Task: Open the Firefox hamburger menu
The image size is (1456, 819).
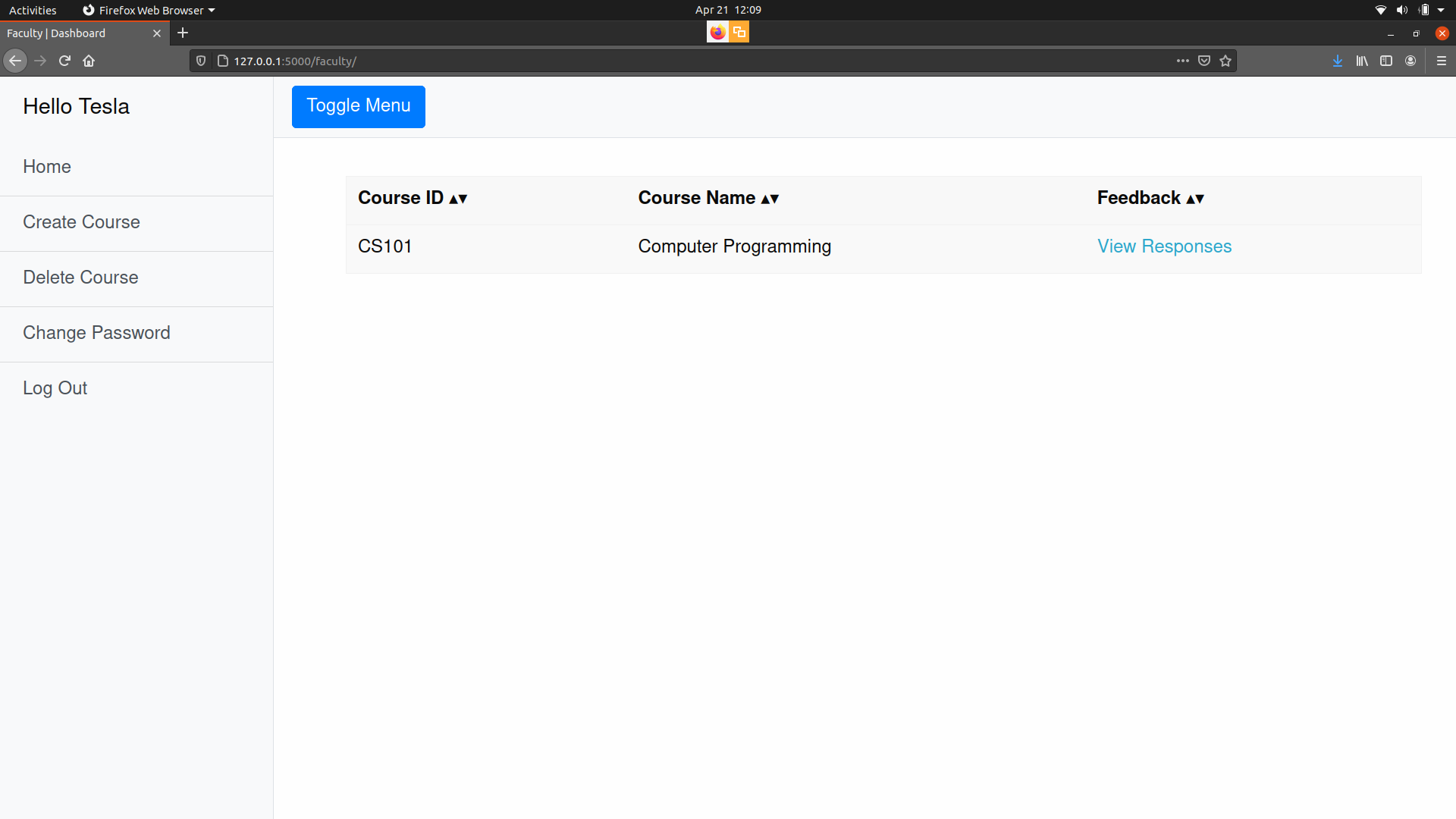Action: click(x=1443, y=61)
